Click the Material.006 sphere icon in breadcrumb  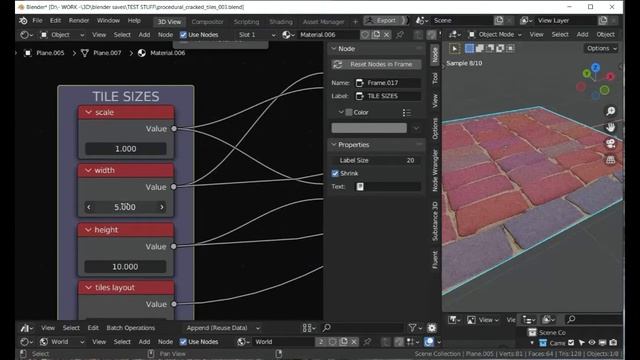click(x=142, y=53)
